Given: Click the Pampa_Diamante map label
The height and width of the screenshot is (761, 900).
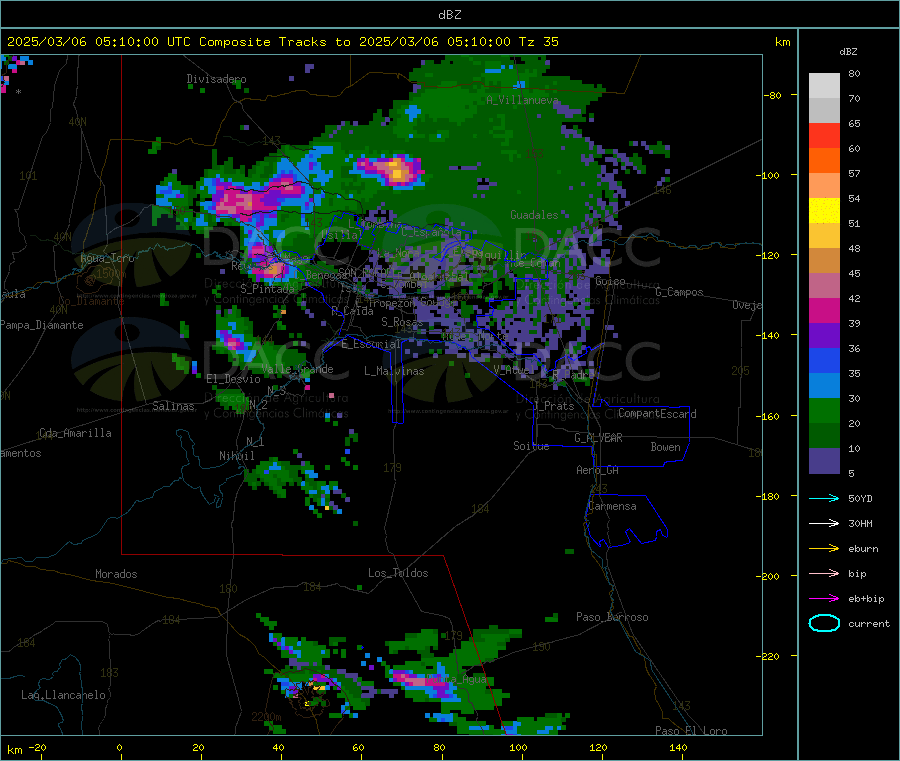Looking at the screenshot, I should pyautogui.click(x=42, y=325).
